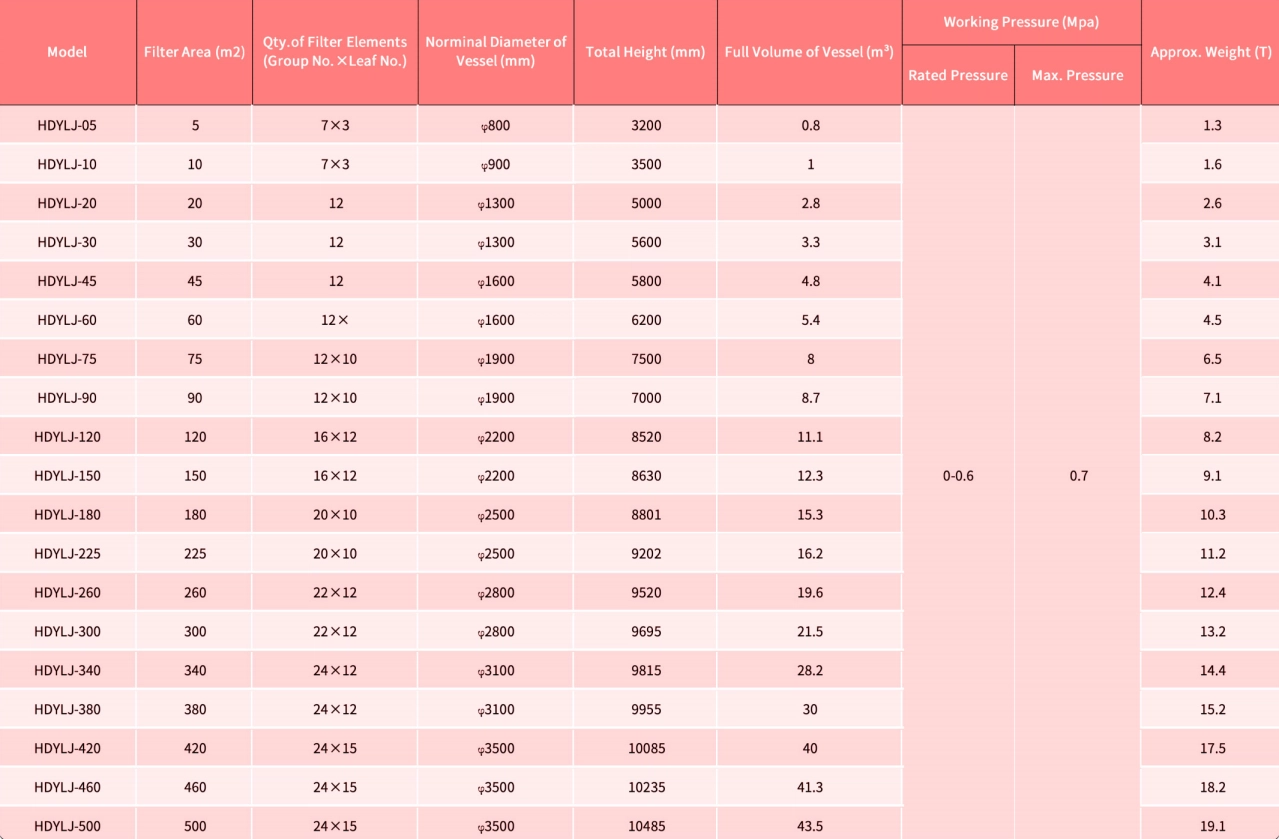
Task: Click the Max. Pressure sub-header
Action: (1076, 74)
